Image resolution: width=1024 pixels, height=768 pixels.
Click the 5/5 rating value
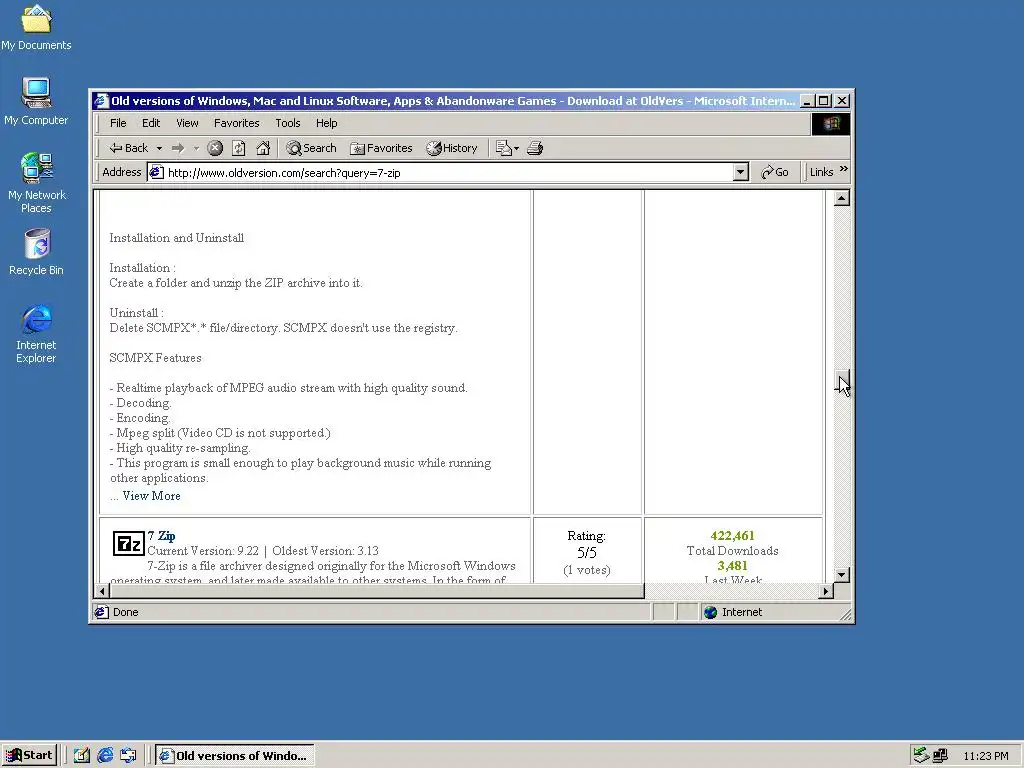pos(586,552)
